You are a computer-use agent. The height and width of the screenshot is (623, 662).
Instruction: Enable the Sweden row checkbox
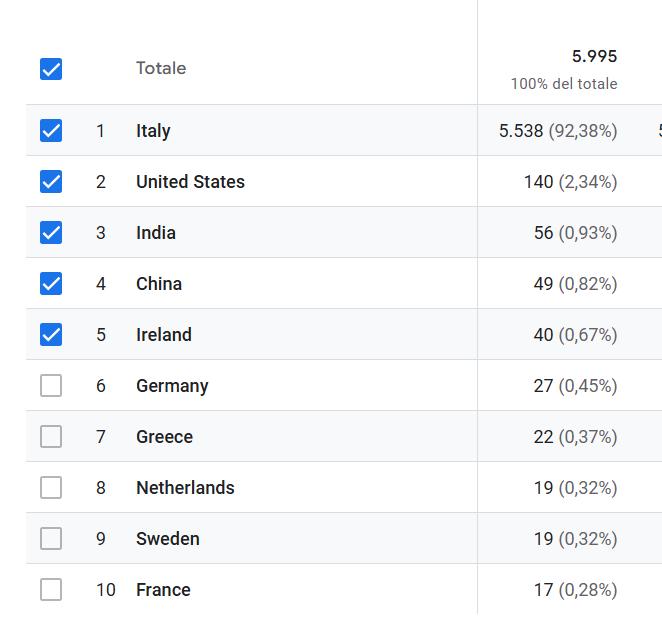pos(51,539)
